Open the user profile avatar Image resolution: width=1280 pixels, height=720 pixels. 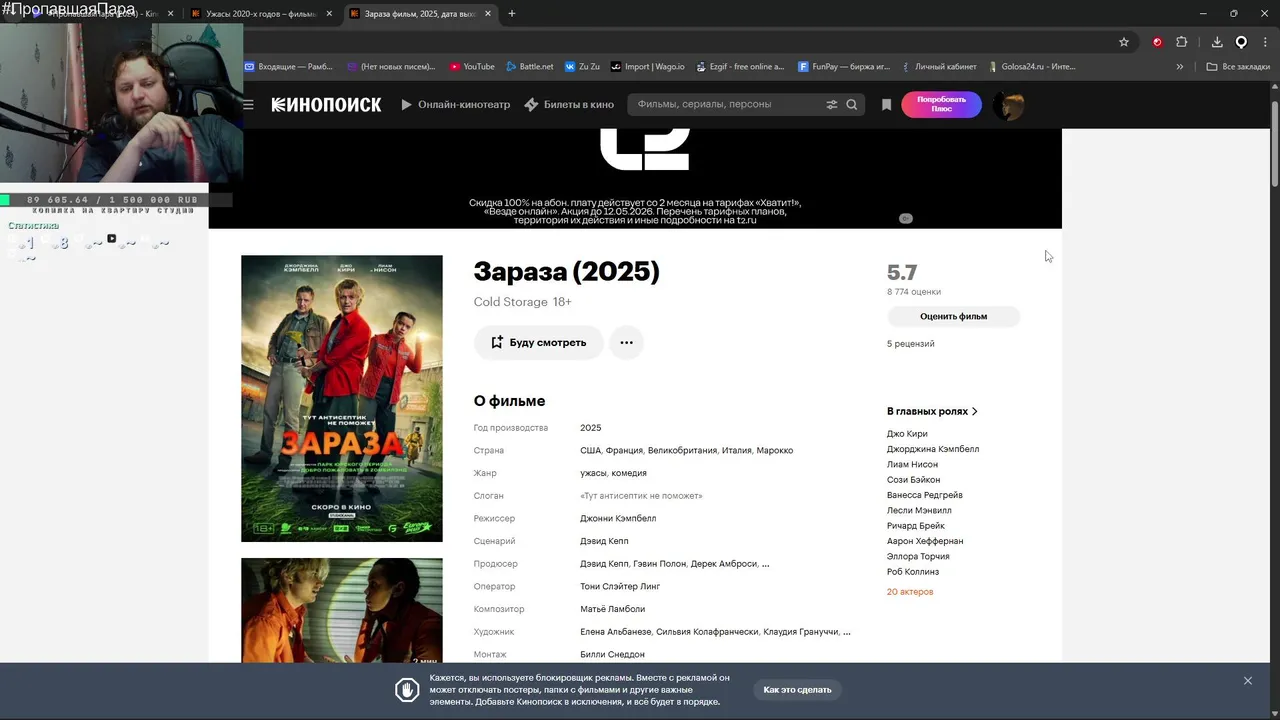pyautogui.click(x=1008, y=105)
